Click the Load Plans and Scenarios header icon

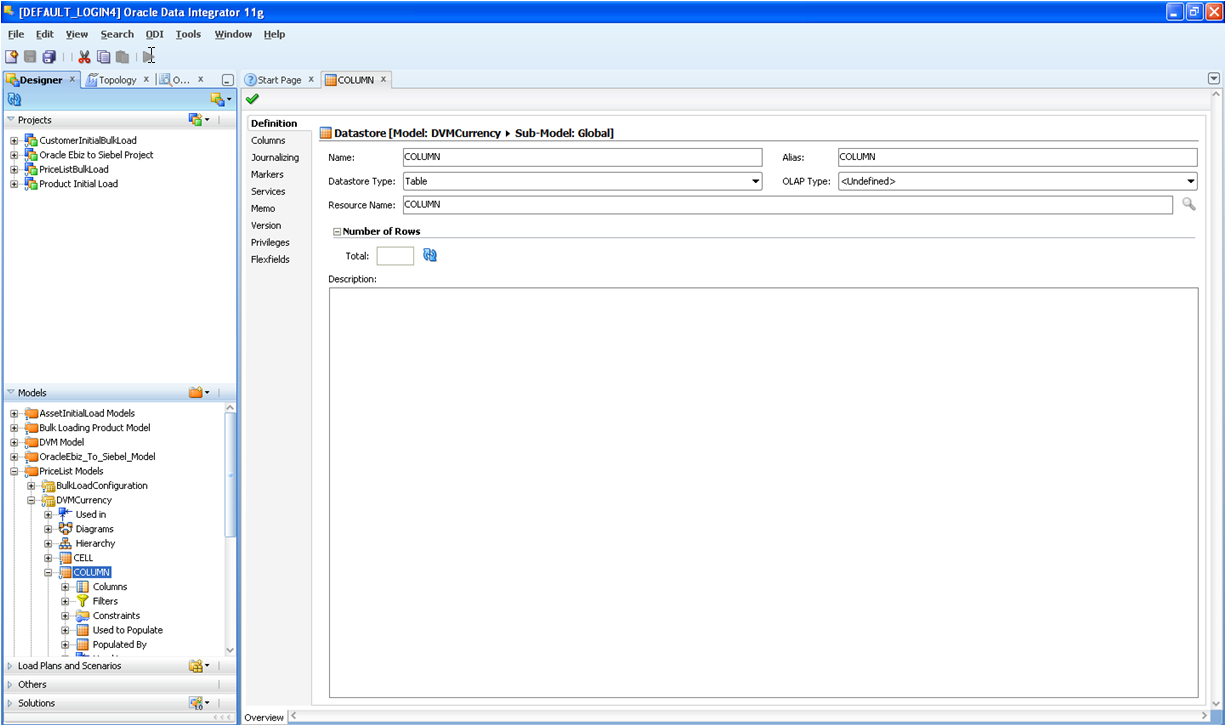[x=198, y=666]
